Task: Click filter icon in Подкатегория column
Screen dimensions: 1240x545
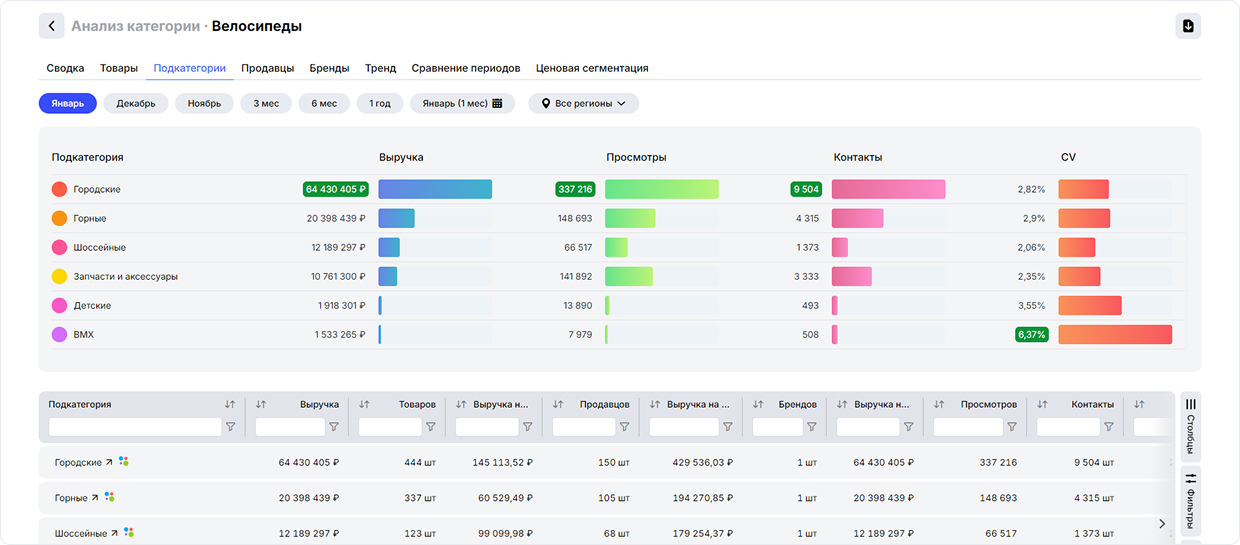Action: 230,427
